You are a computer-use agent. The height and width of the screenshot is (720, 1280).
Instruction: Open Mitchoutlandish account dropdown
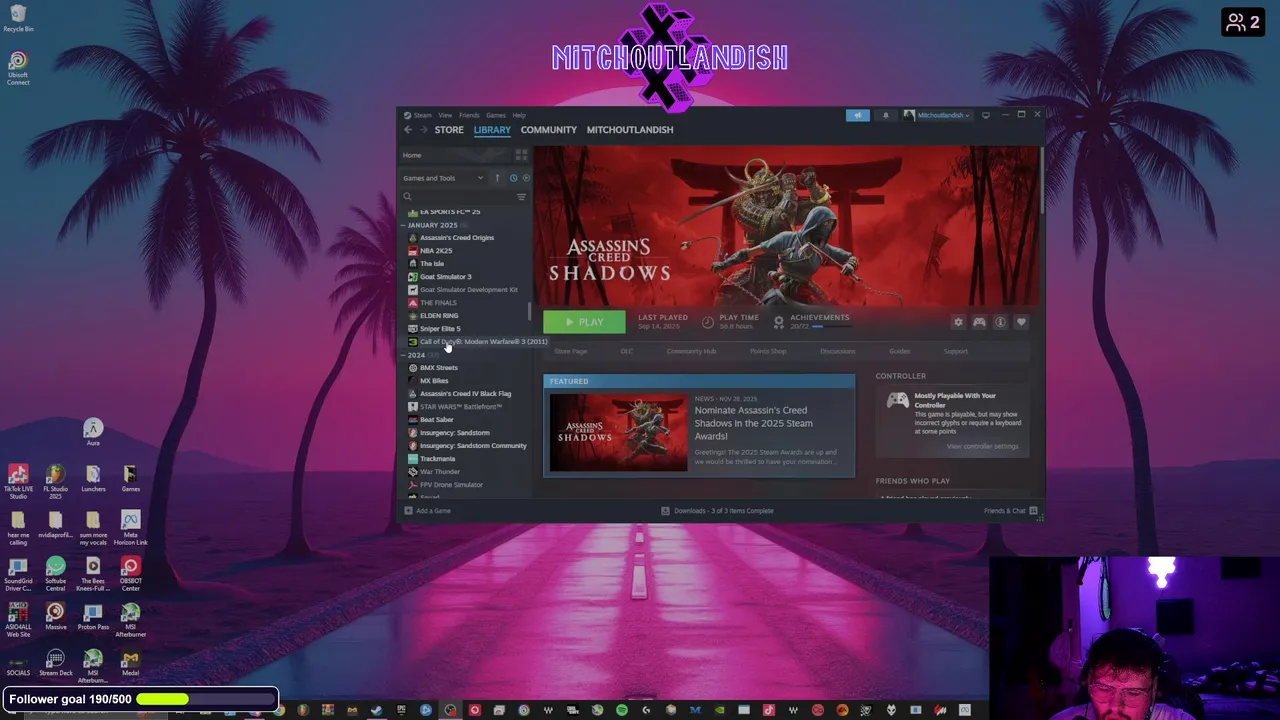tap(938, 115)
